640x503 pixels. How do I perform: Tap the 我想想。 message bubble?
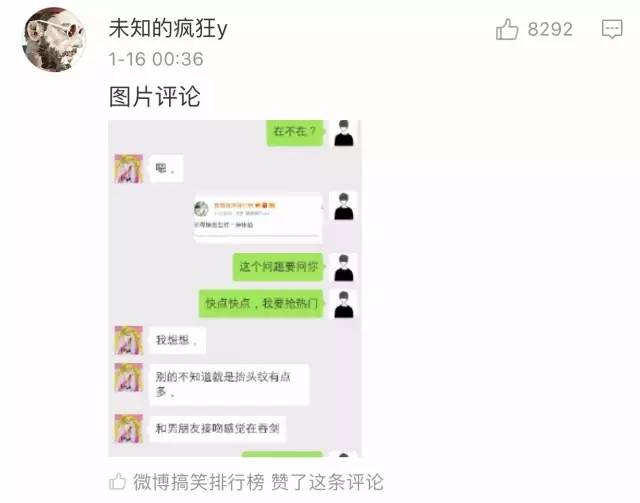(x=177, y=340)
